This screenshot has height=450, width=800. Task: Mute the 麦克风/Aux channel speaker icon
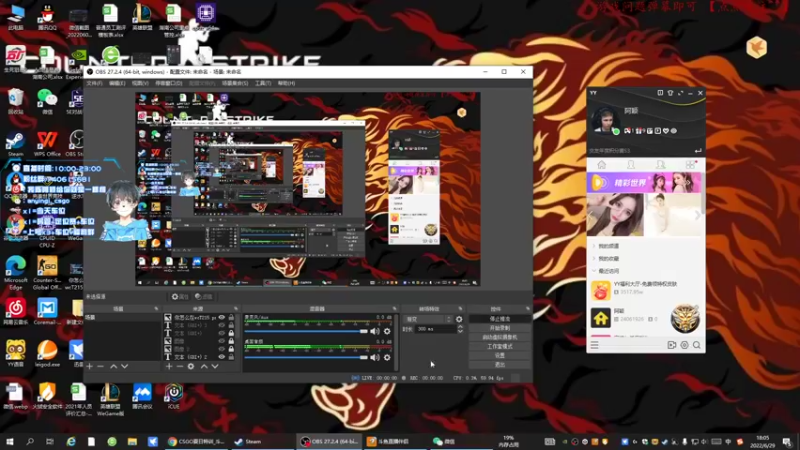click(x=375, y=331)
